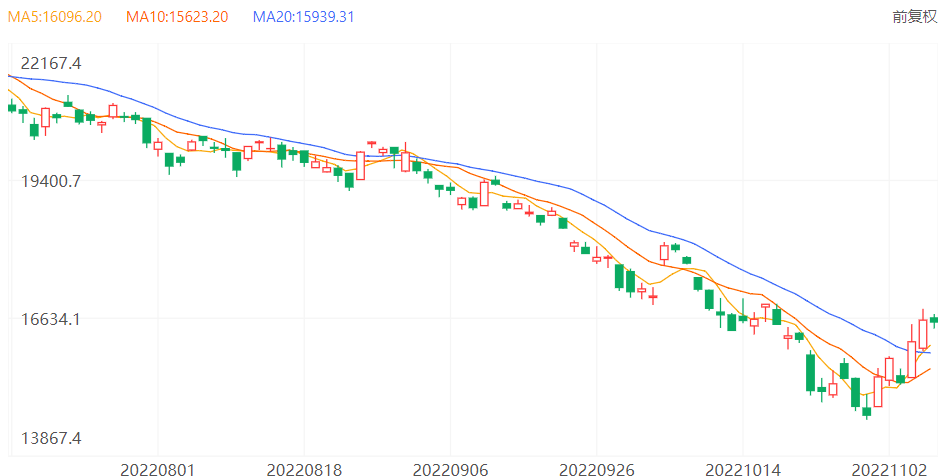
Task: Open the 前复权 price adjustment option
Action: (x=914, y=17)
